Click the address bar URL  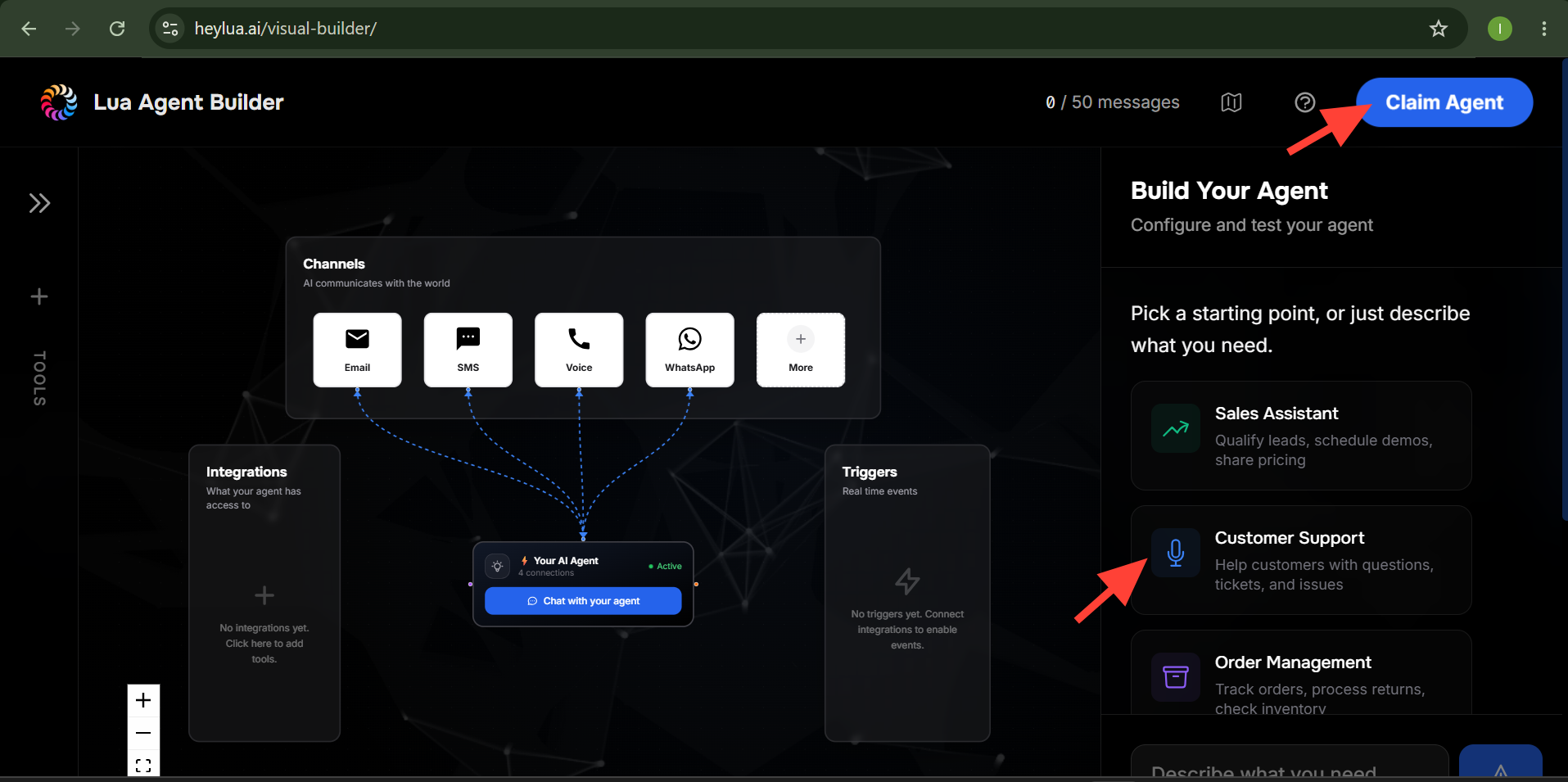click(285, 29)
